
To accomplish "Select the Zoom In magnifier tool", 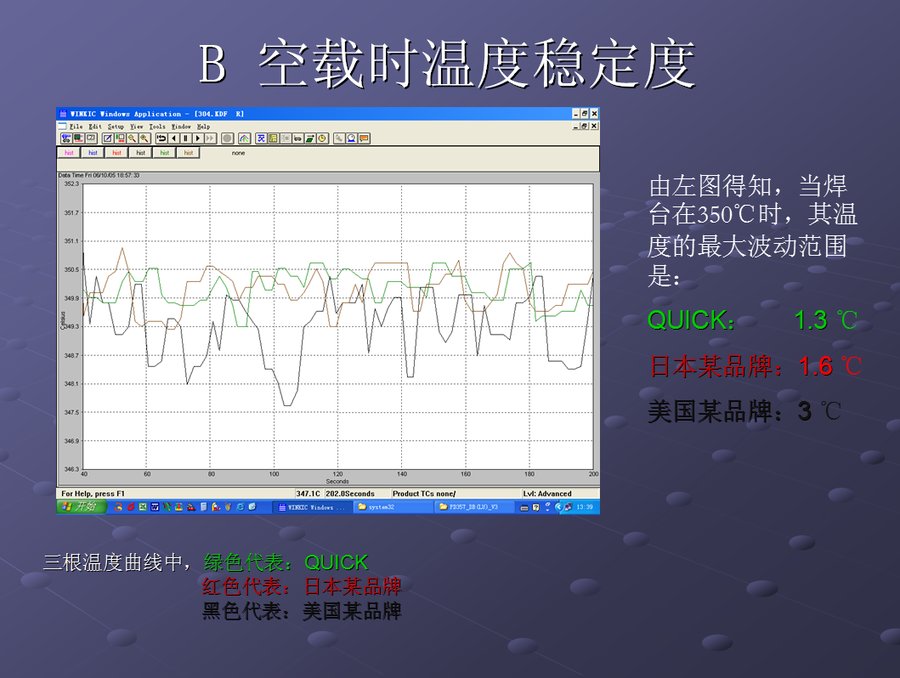I will click(x=132, y=137).
